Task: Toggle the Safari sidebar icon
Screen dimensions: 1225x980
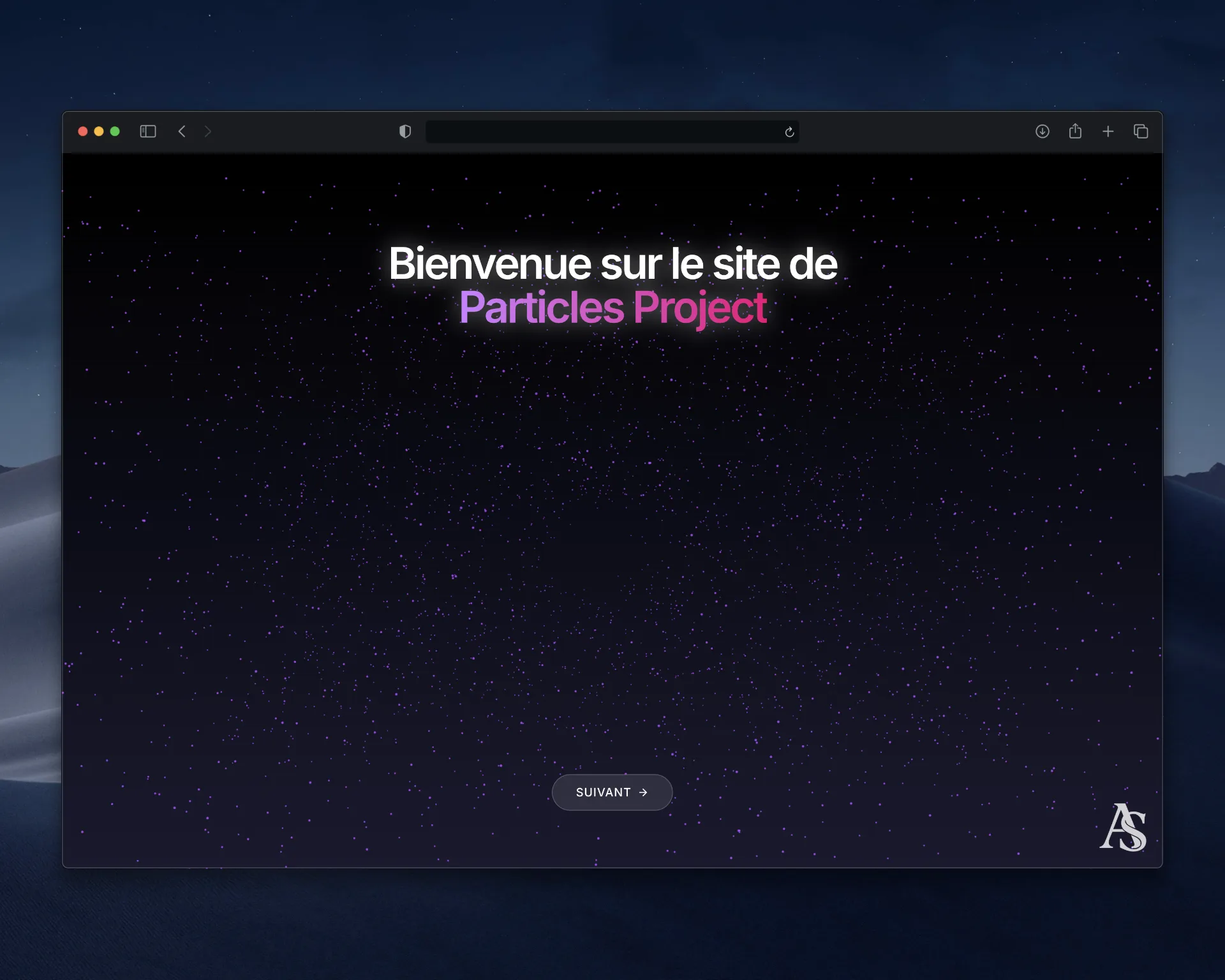Action: point(148,131)
